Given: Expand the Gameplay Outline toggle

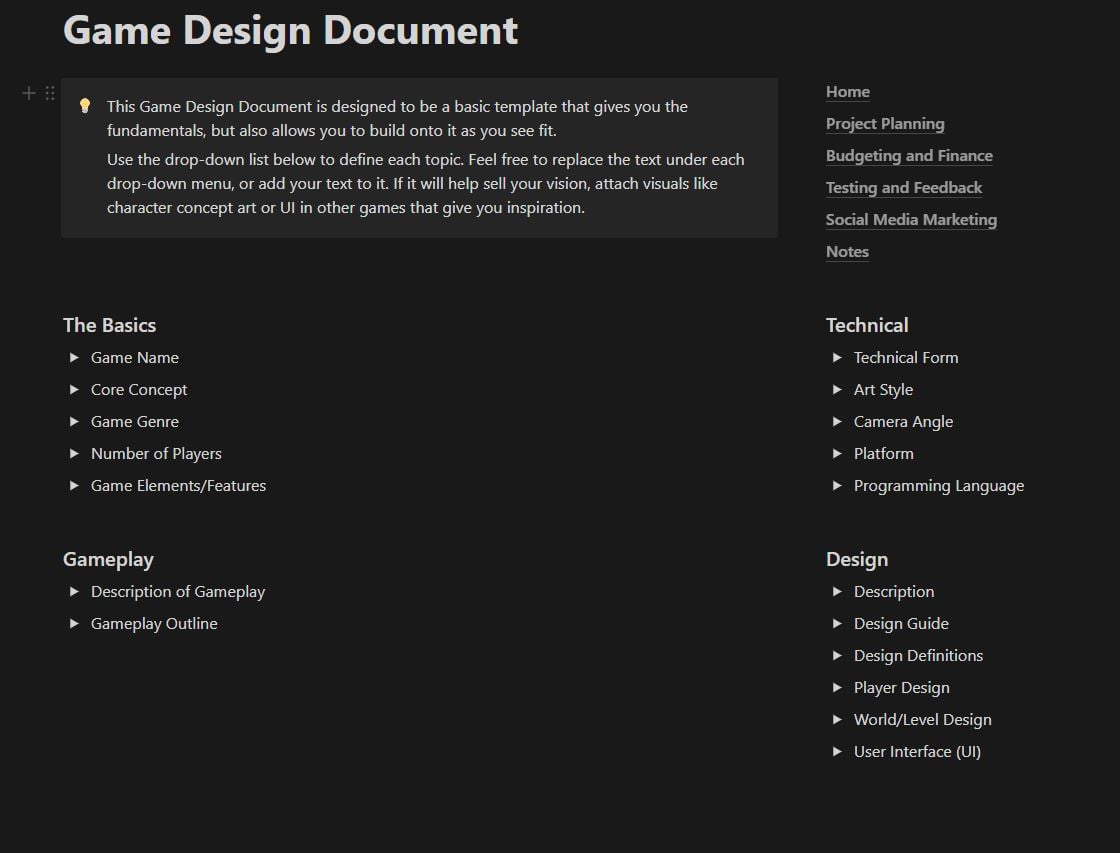Looking at the screenshot, I should (74, 623).
